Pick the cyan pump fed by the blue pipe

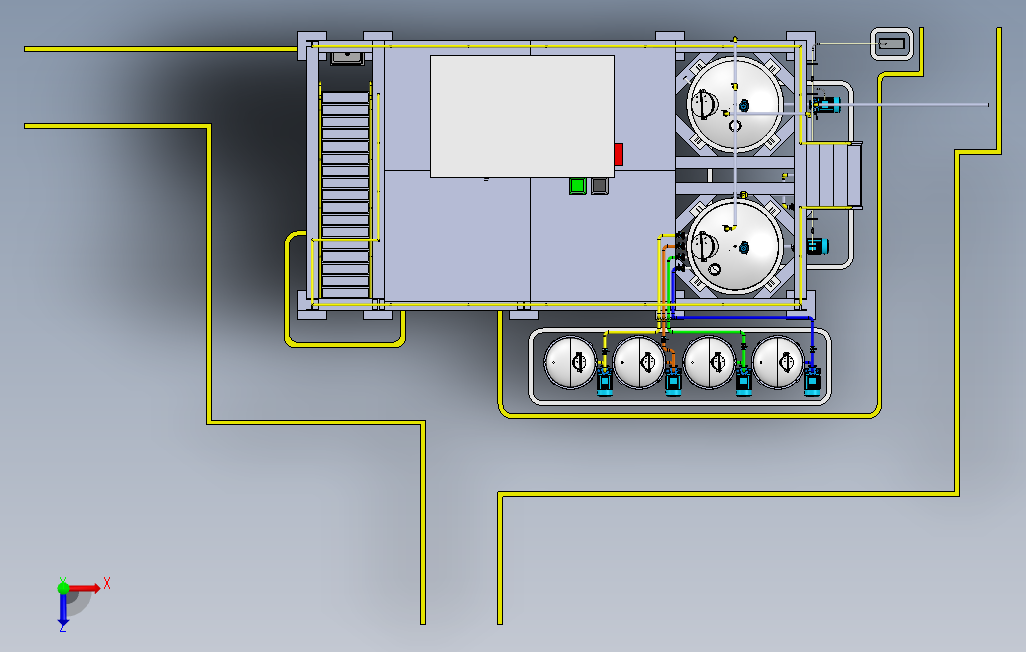coord(812,381)
